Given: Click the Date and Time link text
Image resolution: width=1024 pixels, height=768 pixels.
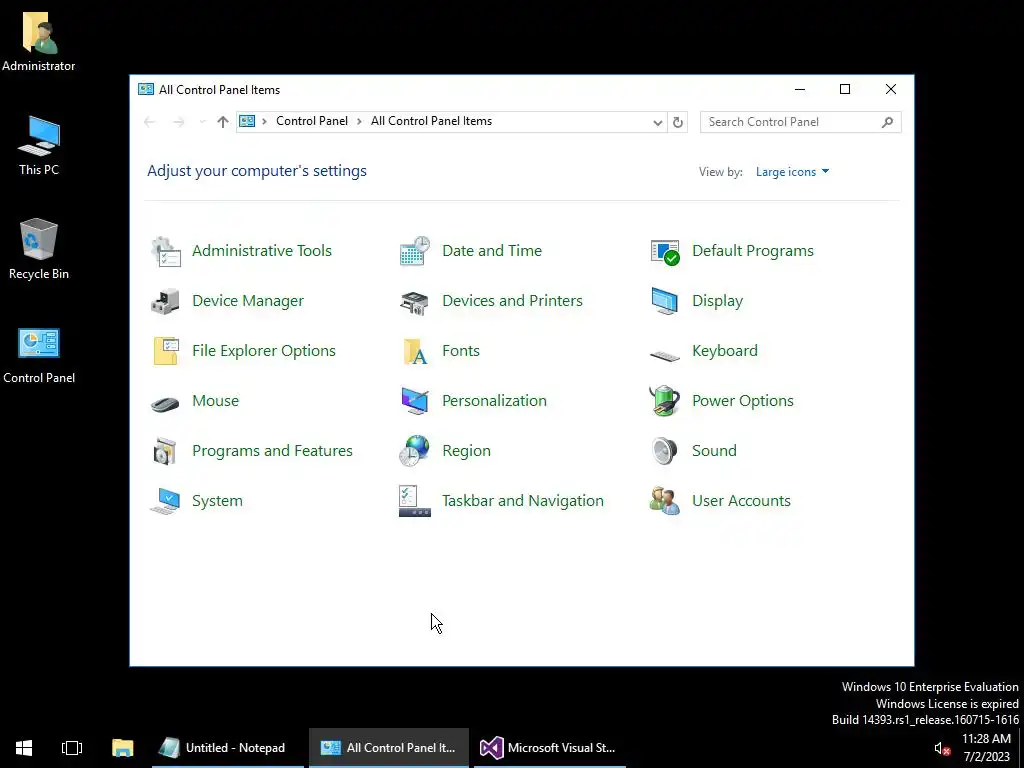Looking at the screenshot, I should [x=492, y=251].
